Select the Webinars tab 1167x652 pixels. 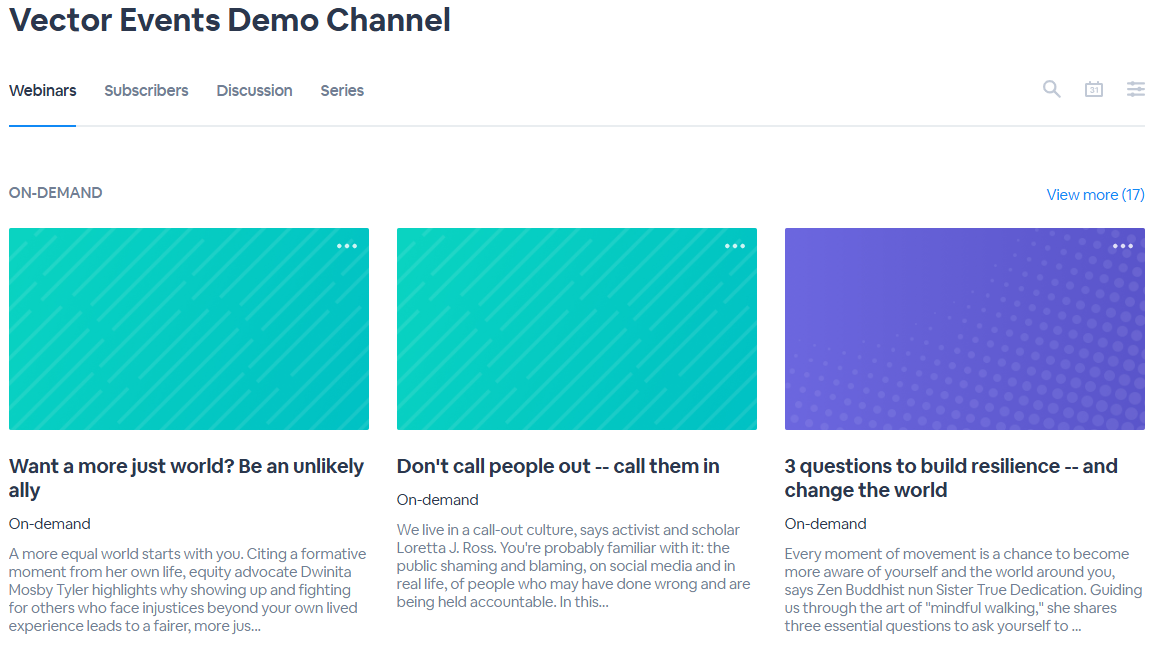[x=42, y=91]
